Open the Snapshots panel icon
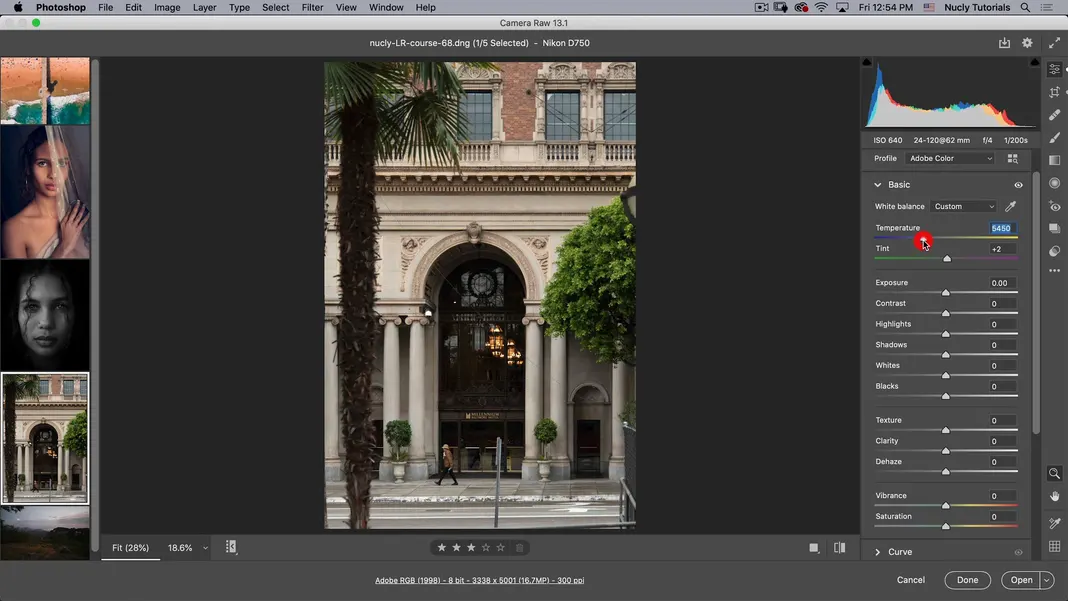The height and width of the screenshot is (601, 1068). pyautogui.click(x=1054, y=228)
